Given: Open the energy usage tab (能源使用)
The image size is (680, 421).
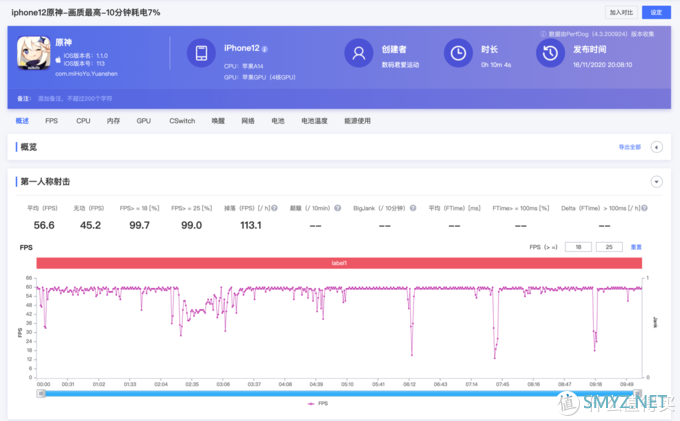Looking at the screenshot, I should pos(357,121).
